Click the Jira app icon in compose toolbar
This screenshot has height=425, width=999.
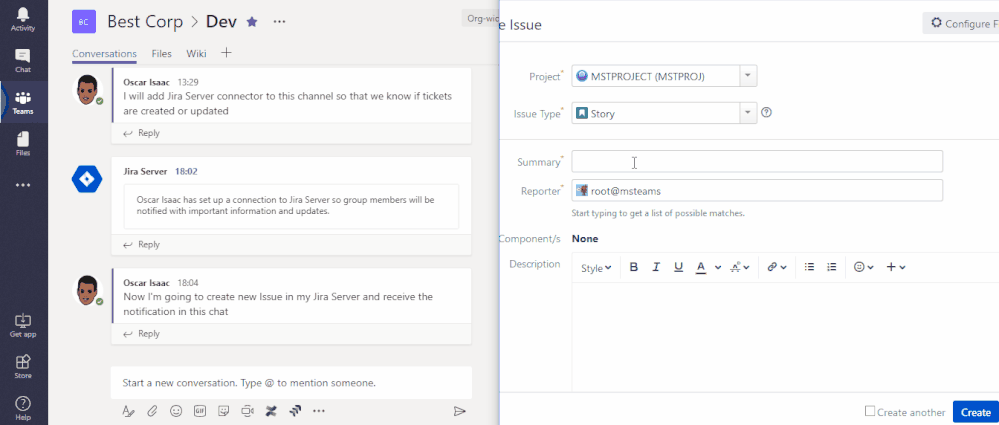[295, 411]
